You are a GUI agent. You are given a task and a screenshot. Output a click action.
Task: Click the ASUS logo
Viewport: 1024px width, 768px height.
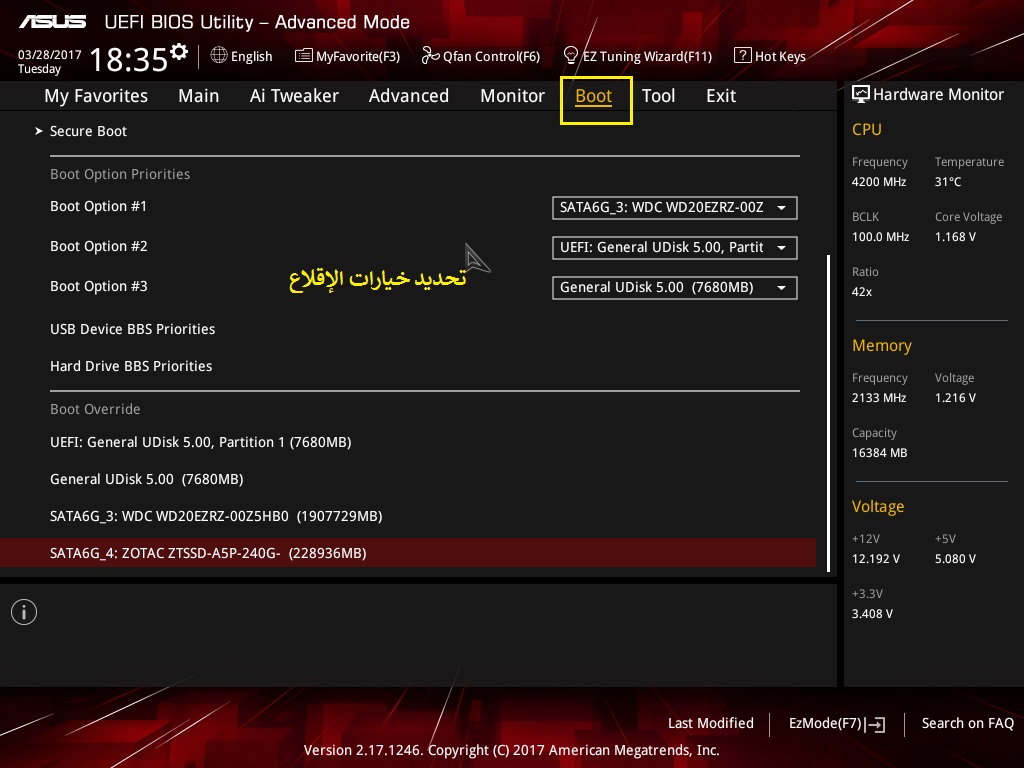pos(52,22)
